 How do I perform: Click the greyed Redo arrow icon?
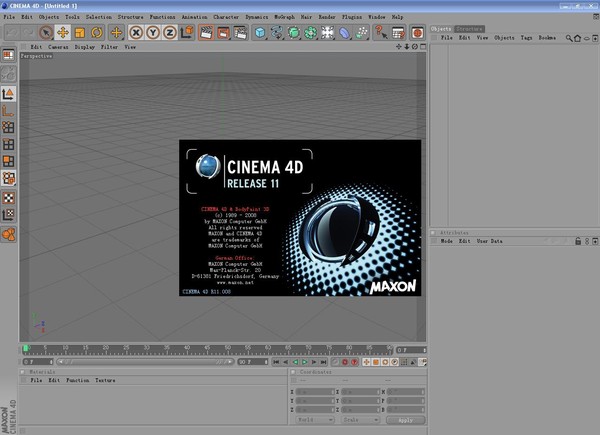click(x=28, y=33)
